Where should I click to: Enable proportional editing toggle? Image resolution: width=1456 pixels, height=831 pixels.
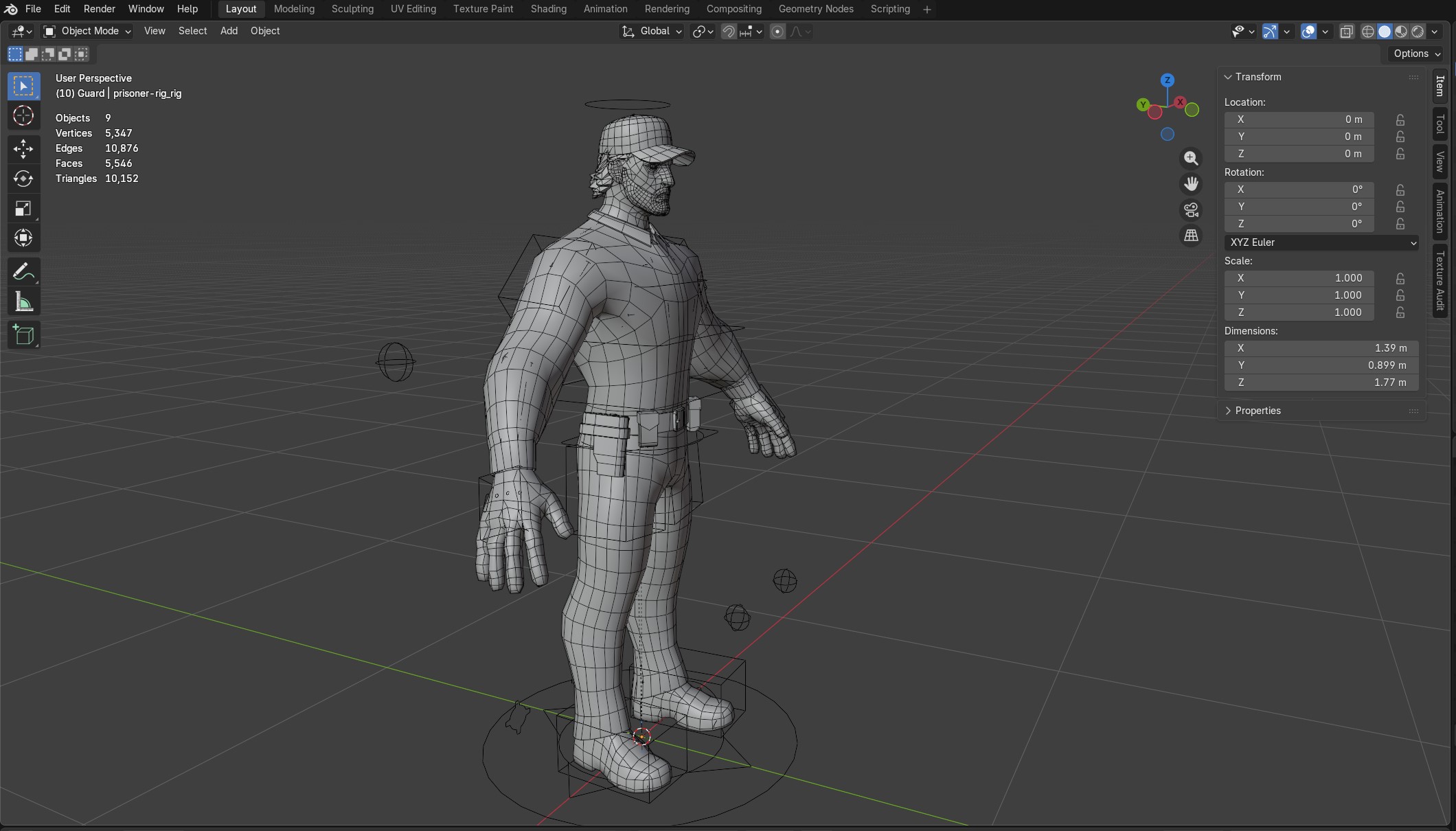point(777,32)
